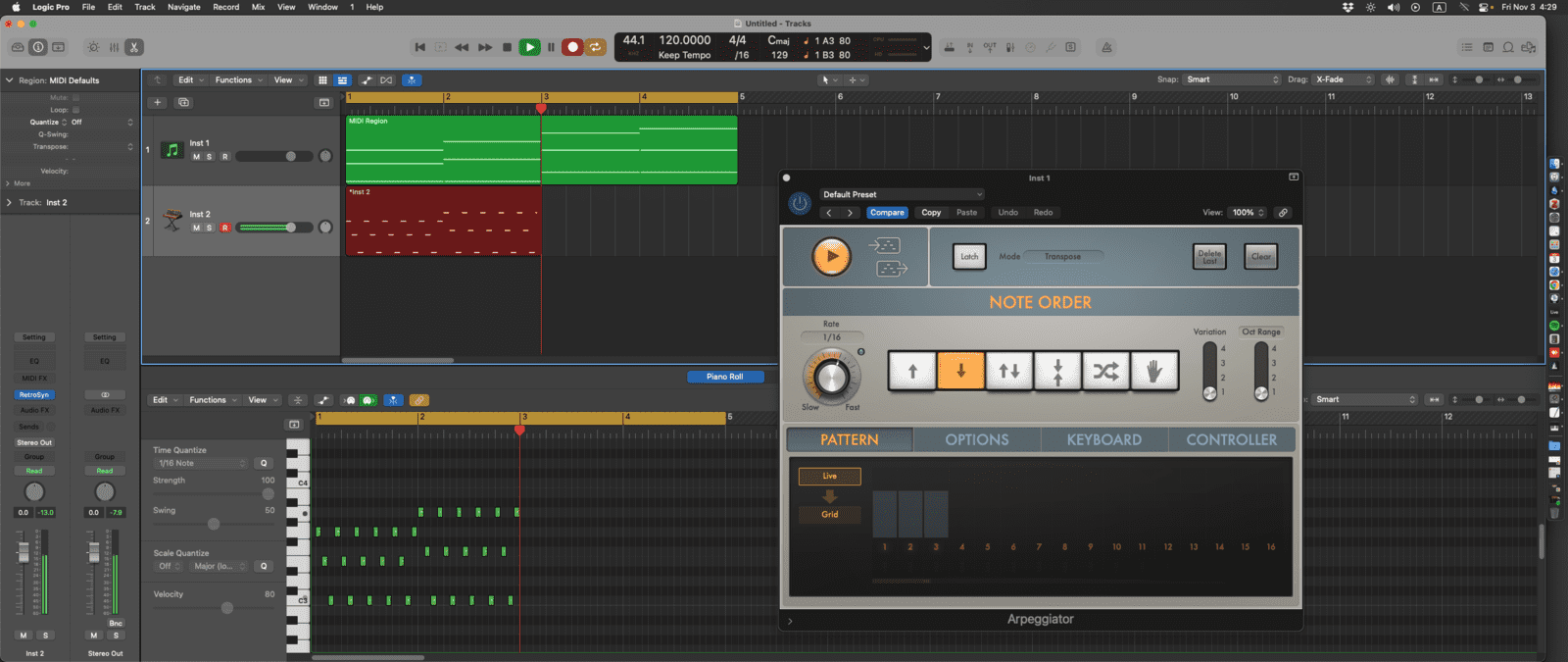
Task: Mute the Inst 1 track
Action: 196,157
